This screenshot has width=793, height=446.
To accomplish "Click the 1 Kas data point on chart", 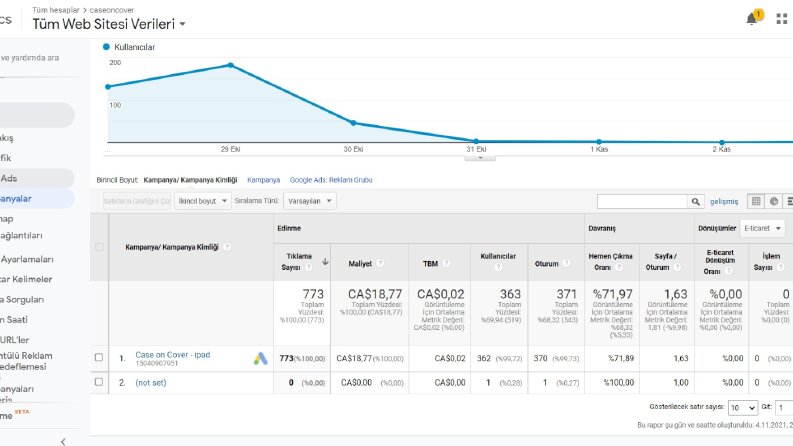I will (599, 142).
